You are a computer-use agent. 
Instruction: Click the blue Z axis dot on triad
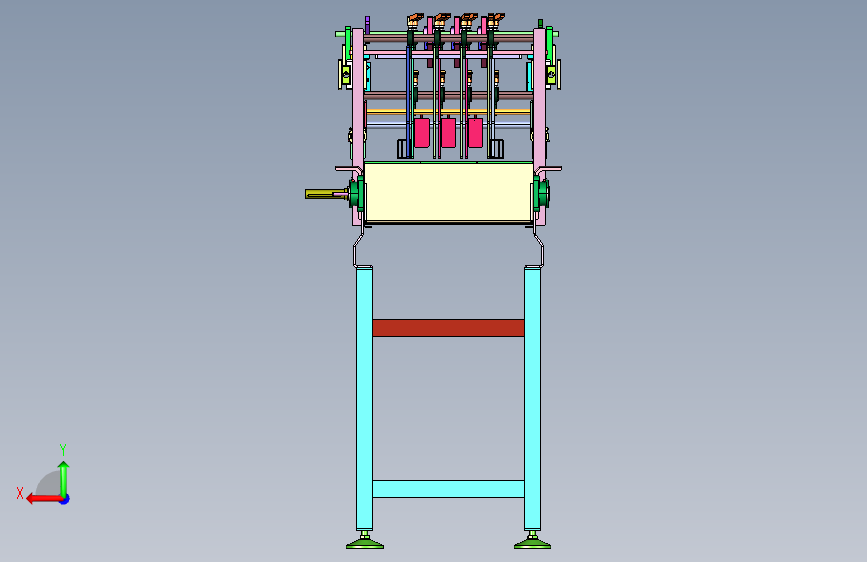65,500
